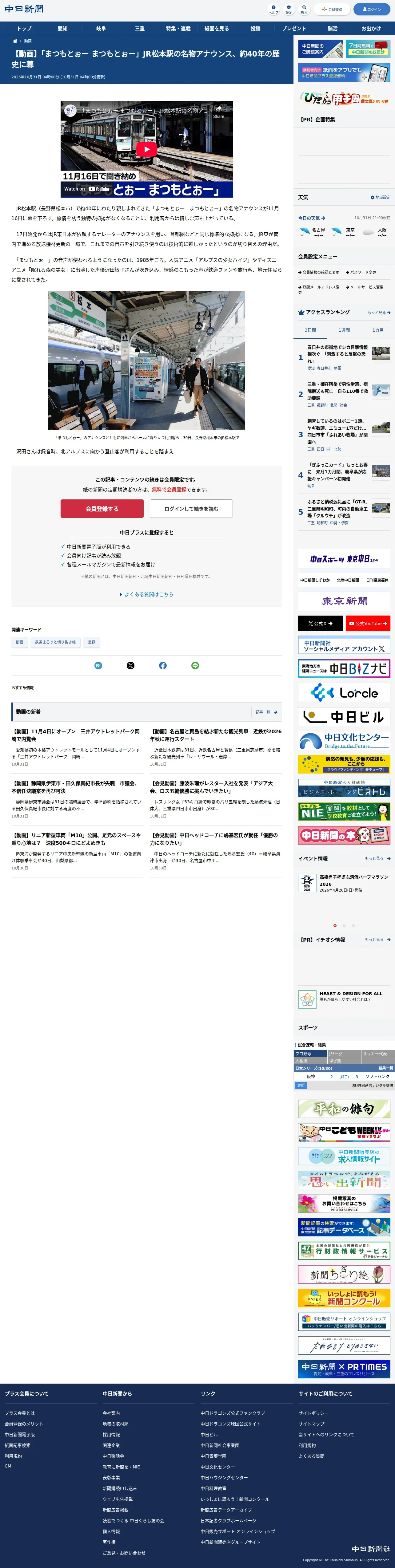
Task: Open footer 会社案内 link
Action: (x=111, y=1413)
